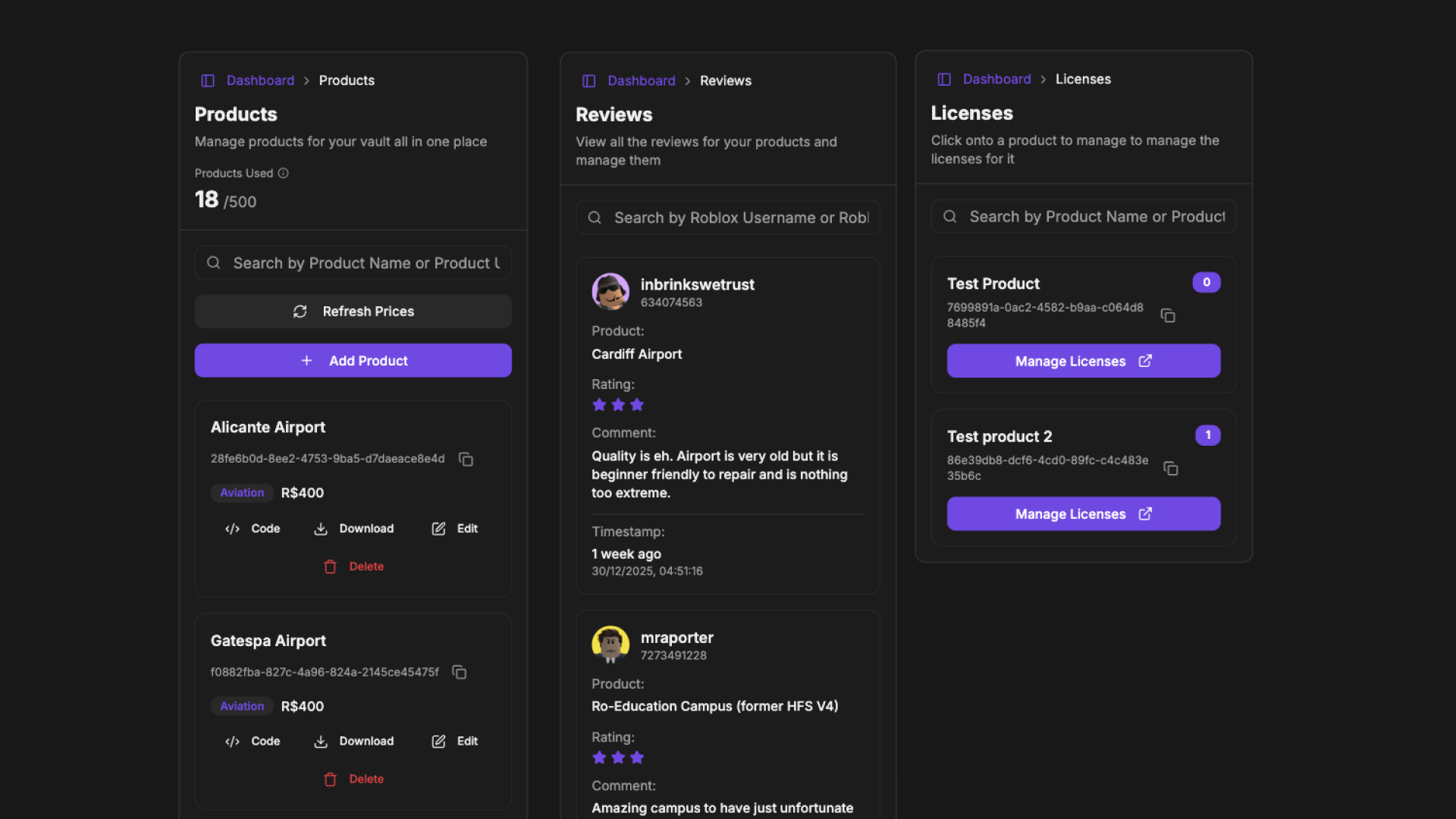Download Gatespa Airport product

click(354, 742)
